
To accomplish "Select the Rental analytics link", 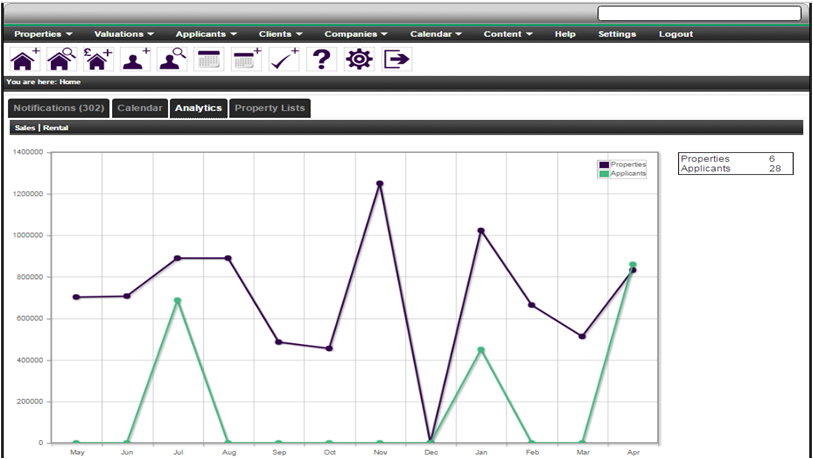I will [x=56, y=128].
